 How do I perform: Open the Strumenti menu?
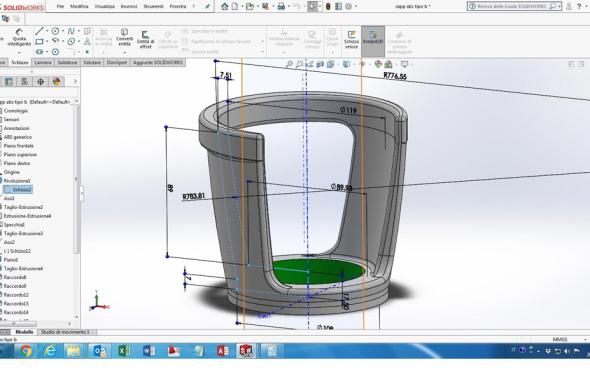click(154, 6)
